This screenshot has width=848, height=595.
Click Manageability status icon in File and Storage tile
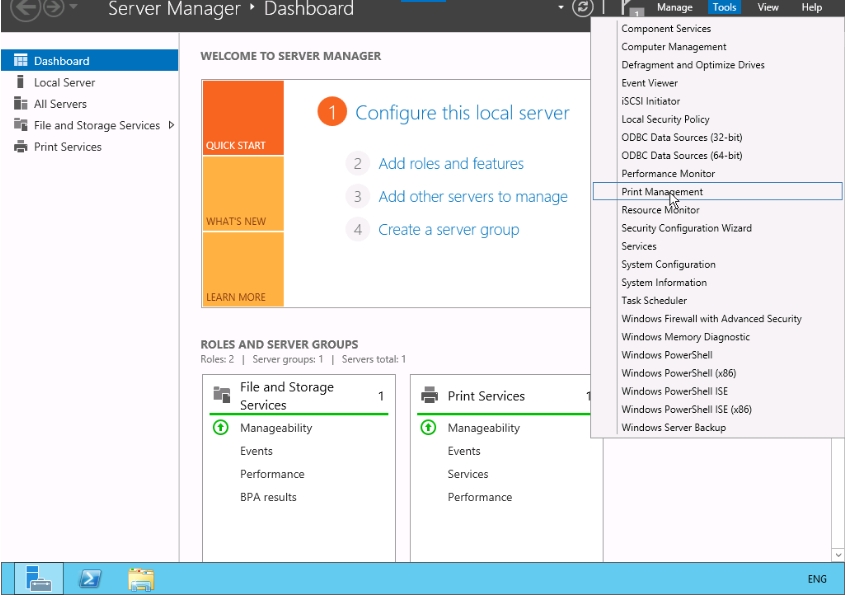click(x=221, y=427)
